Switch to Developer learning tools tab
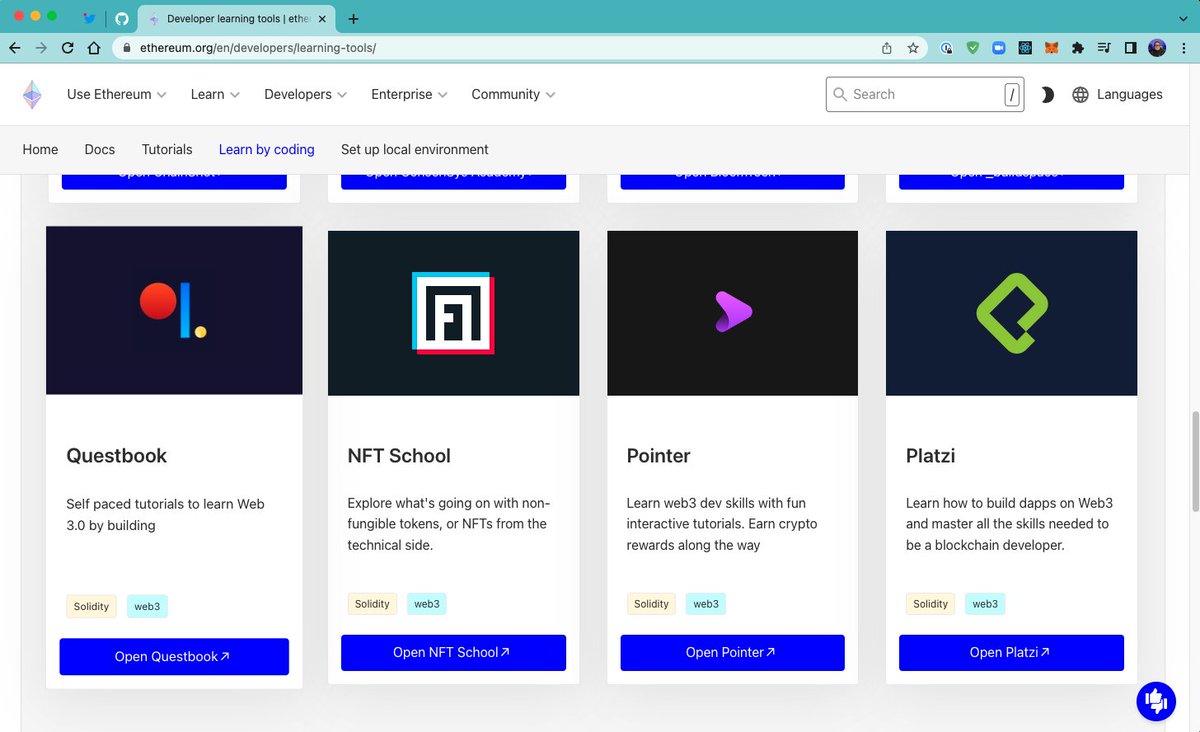This screenshot has width=1200, height=732. pos(238,19)
